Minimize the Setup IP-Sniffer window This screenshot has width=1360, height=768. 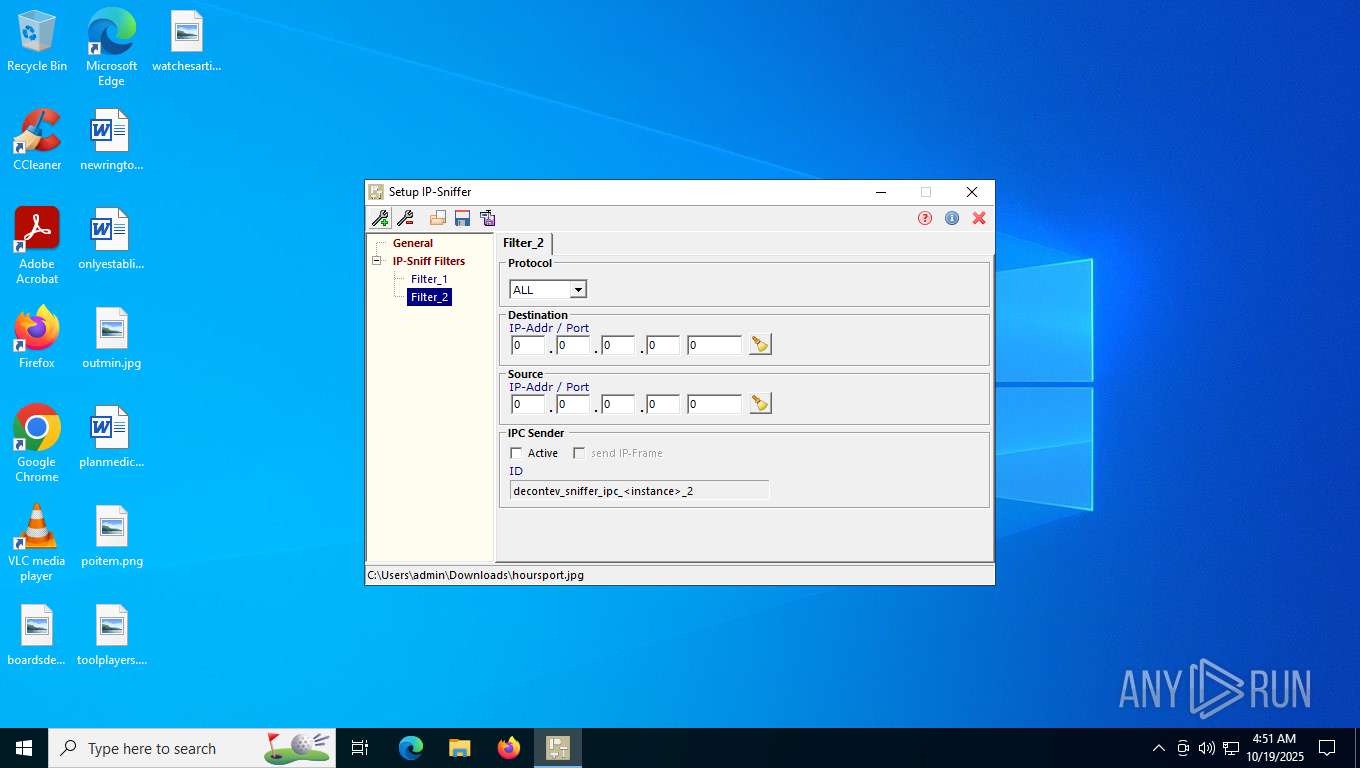(881, 192)
